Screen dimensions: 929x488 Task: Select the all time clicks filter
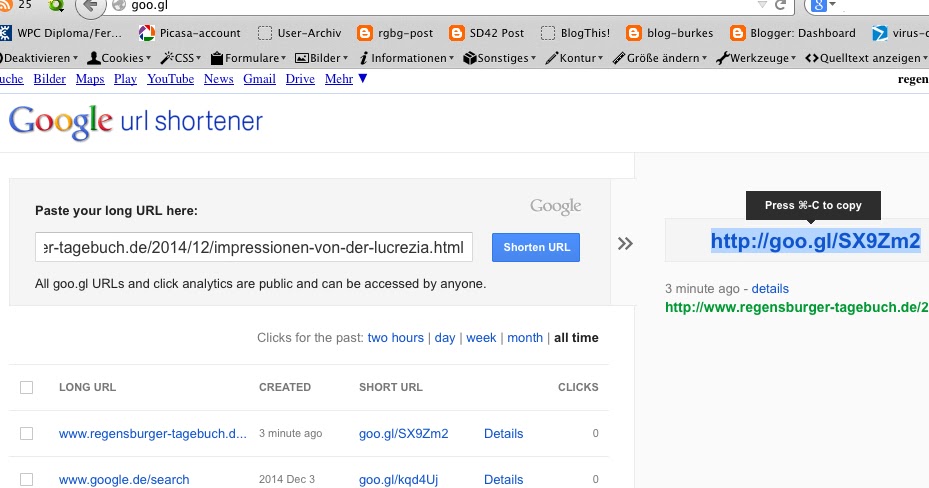[x=576, y=338]
